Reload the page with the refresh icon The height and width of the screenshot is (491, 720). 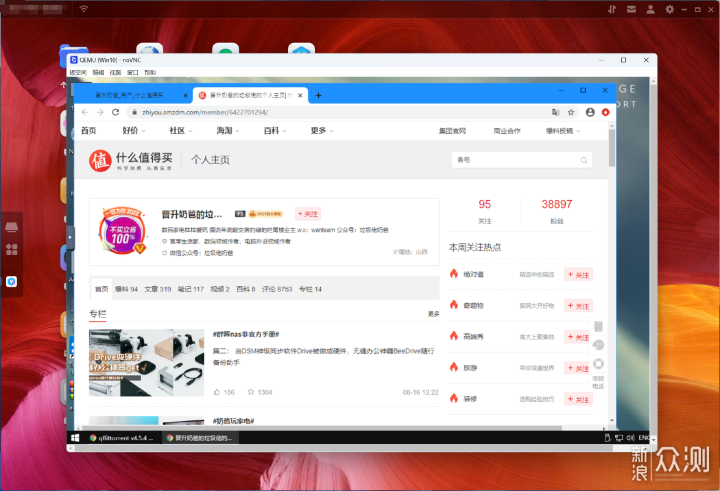pyautogui.click(x=117, y=112)
